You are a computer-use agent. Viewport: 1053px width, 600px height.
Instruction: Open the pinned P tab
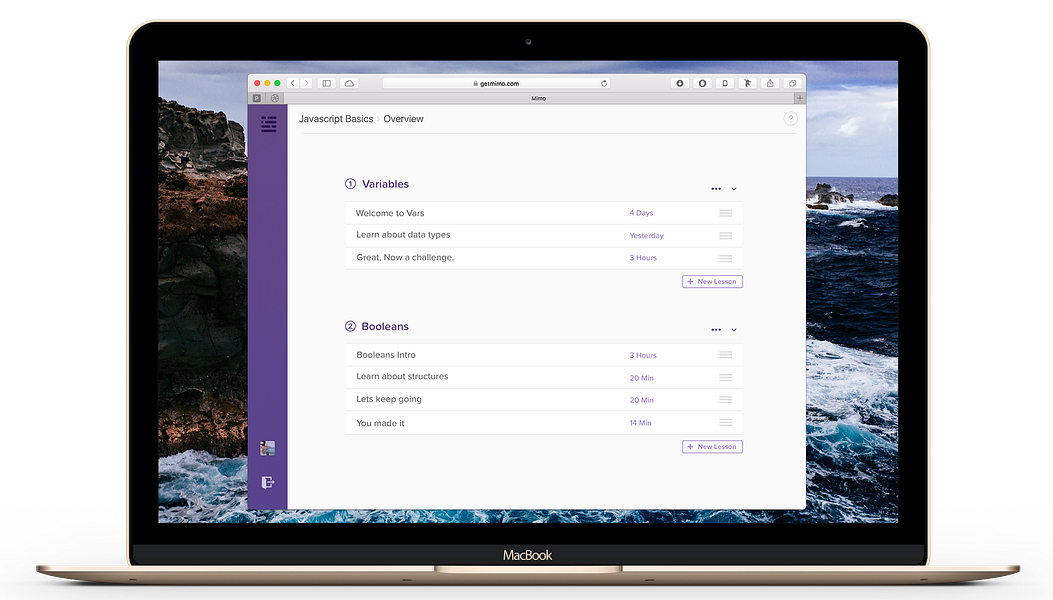257,98
